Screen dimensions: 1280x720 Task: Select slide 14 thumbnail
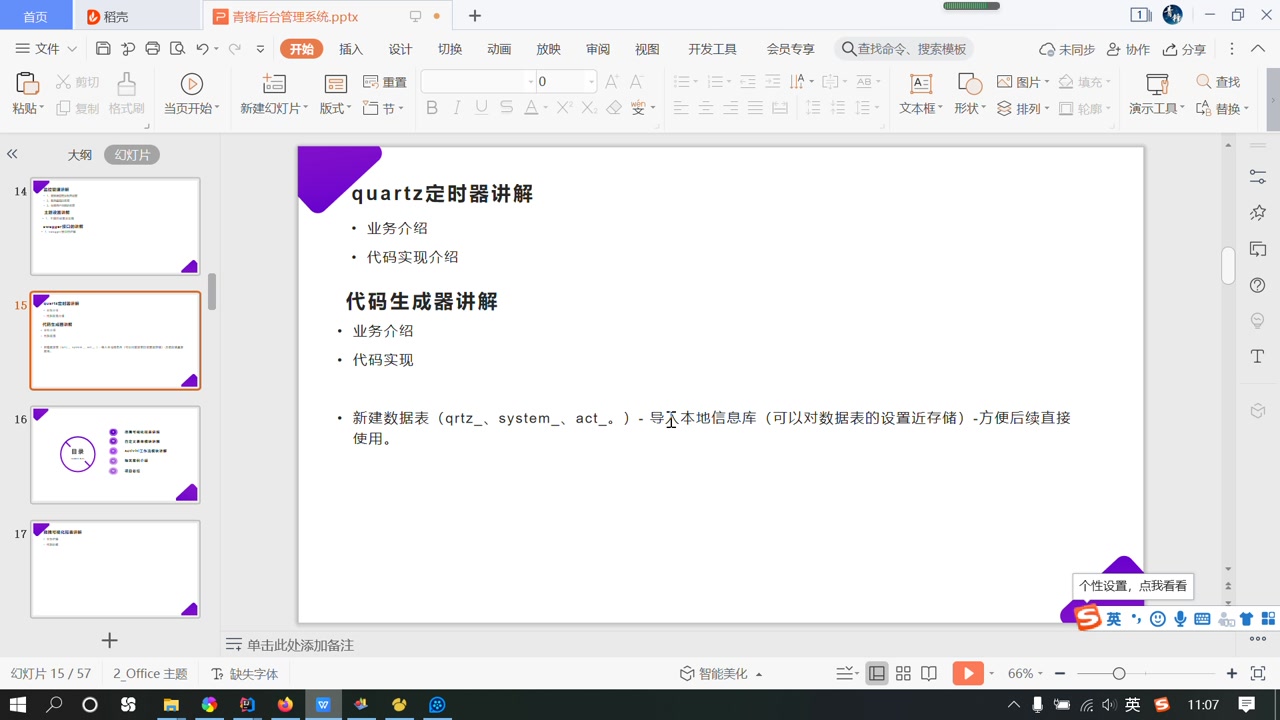pyautogui.click(x=115, y=226)
